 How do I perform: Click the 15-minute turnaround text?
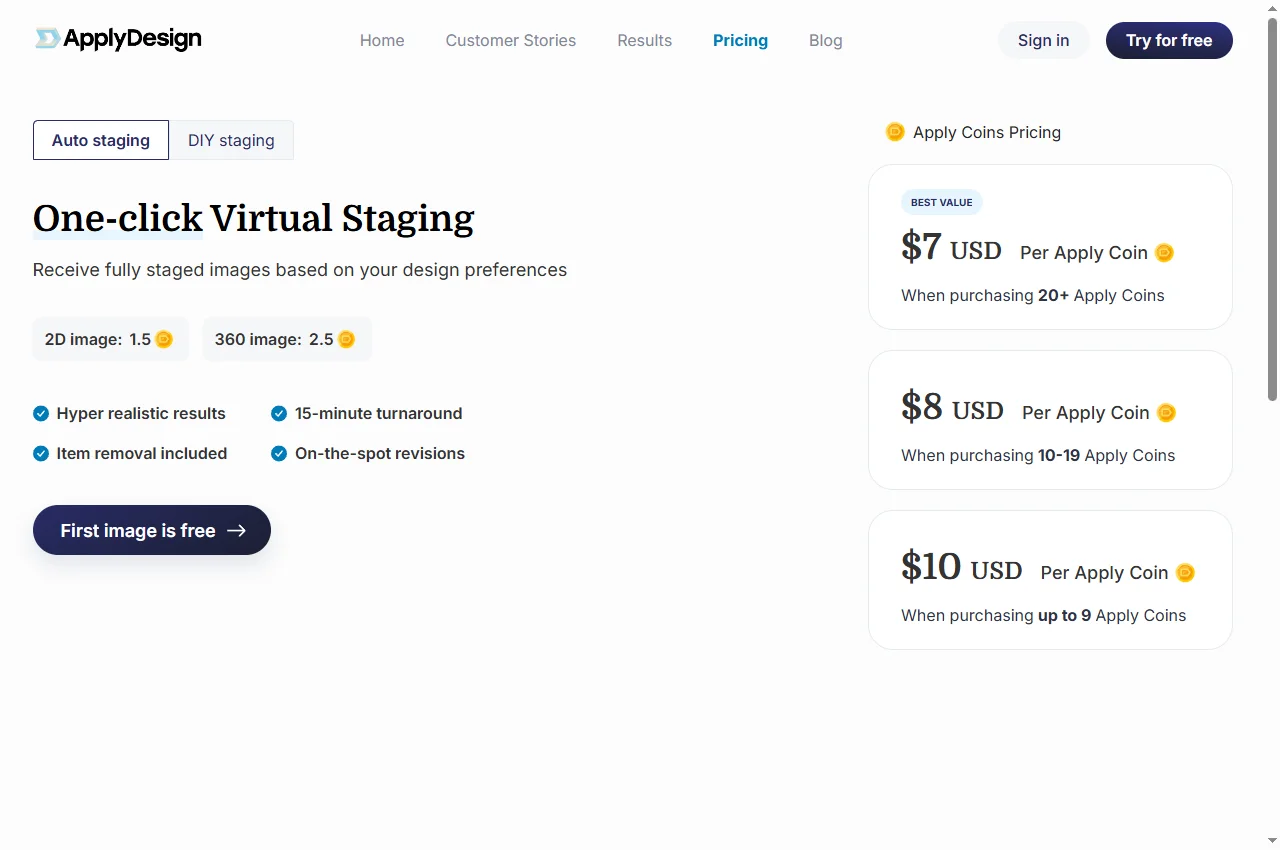(x=379, y=413)
